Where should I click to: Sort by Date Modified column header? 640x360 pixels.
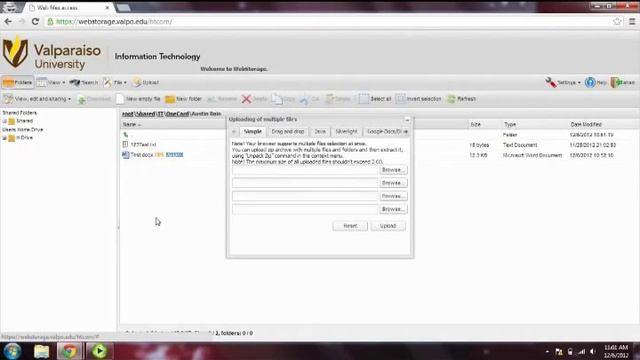coord(586,124)
